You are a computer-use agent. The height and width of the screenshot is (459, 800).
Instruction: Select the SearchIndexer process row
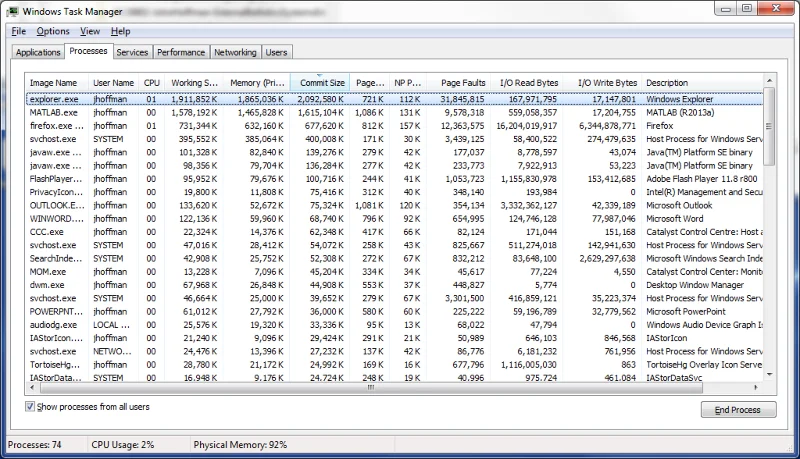tap(394, 258)
